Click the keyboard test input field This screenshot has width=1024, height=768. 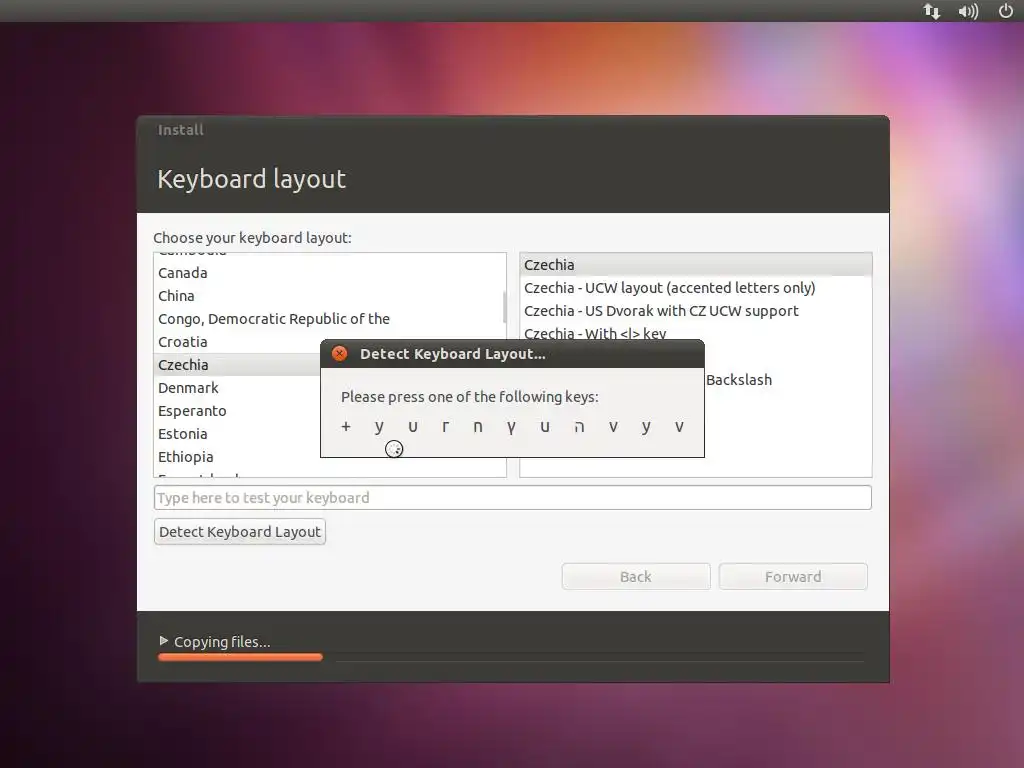(513, 498)
